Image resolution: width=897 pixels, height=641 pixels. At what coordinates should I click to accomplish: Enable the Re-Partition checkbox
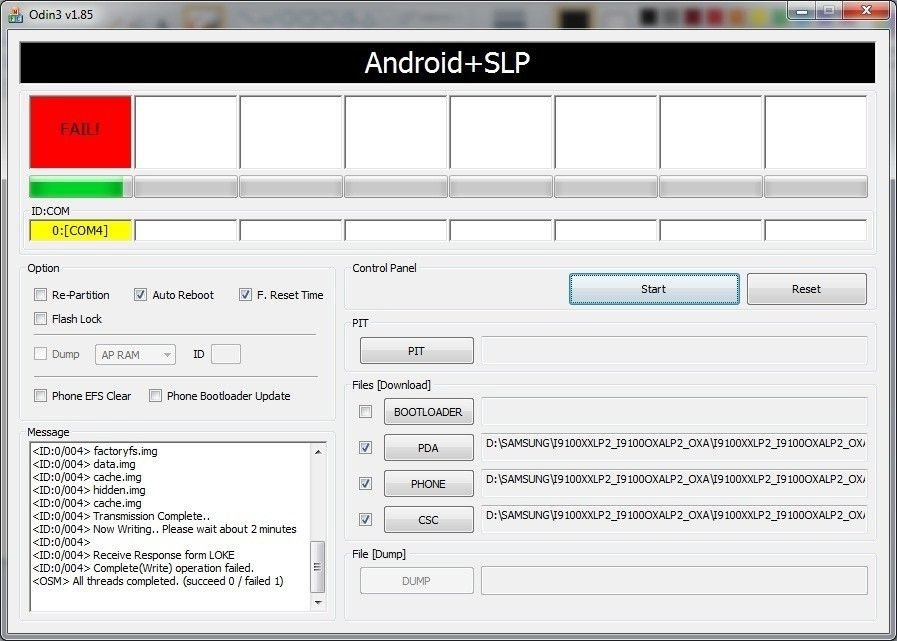coord(40,295)
